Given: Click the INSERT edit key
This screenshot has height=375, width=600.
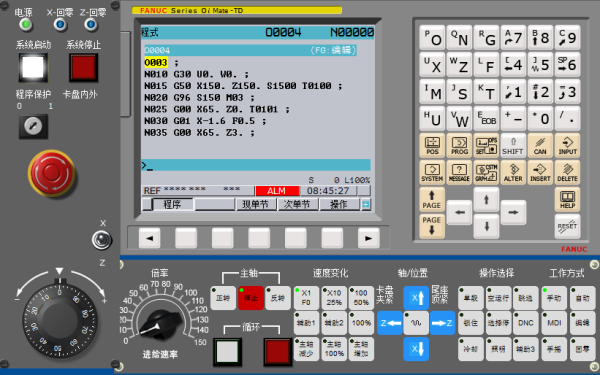Looking at the screenshot, I should 540,173.
